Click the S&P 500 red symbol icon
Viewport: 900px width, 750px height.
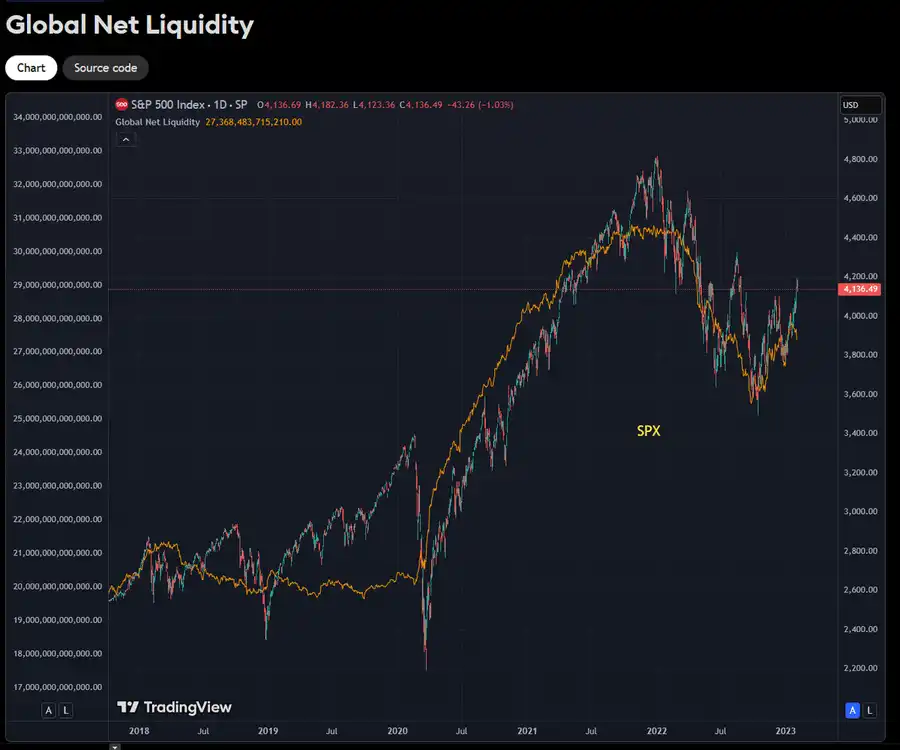pos(122,104)
